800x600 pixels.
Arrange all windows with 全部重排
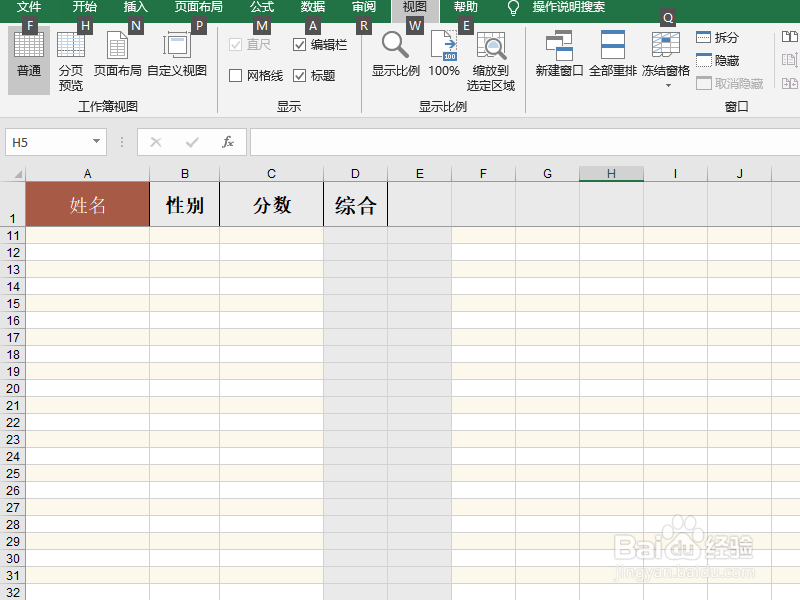[x=612, y=55]
